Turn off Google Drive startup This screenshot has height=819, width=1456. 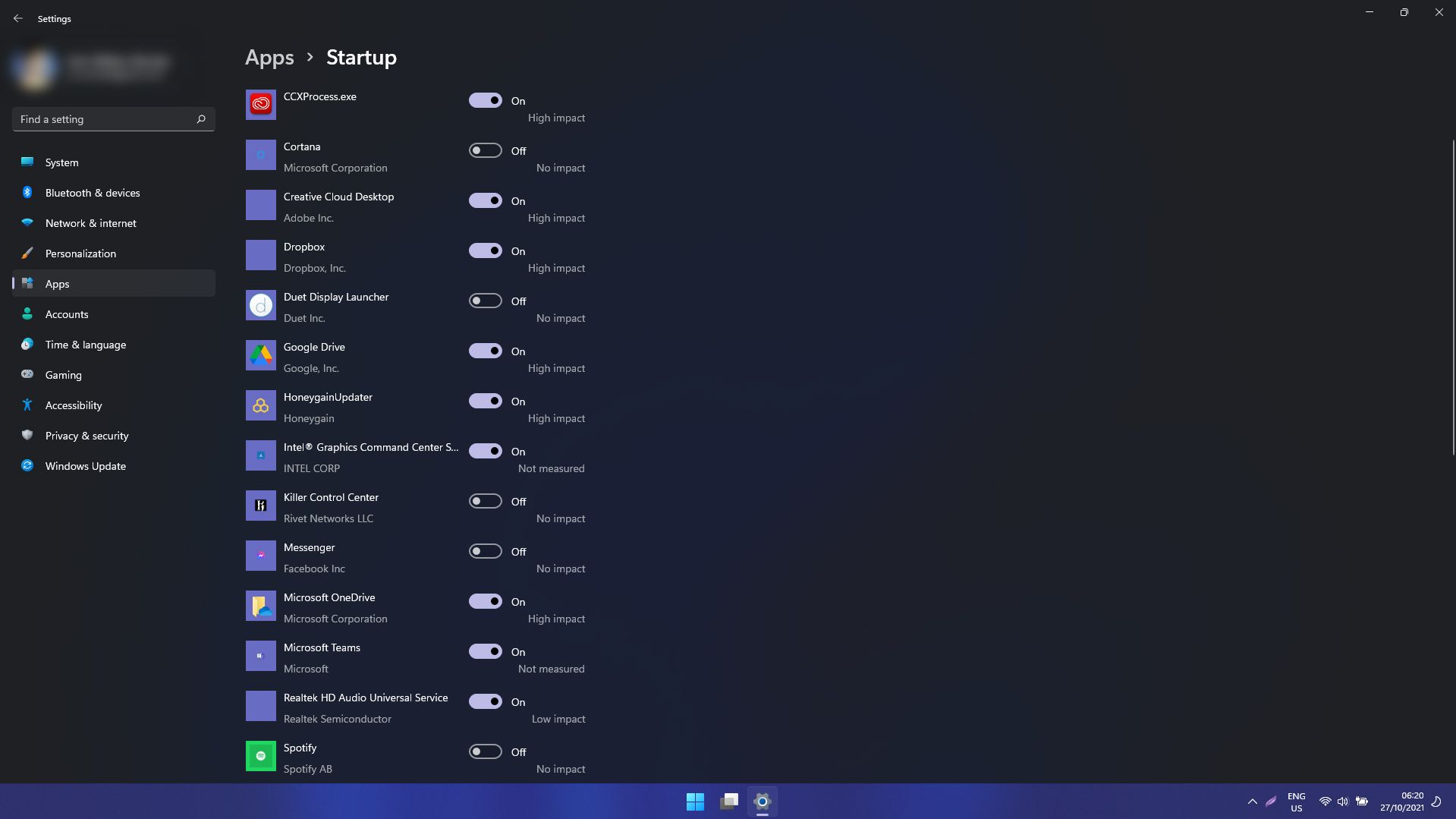click(x=486, y=351)
